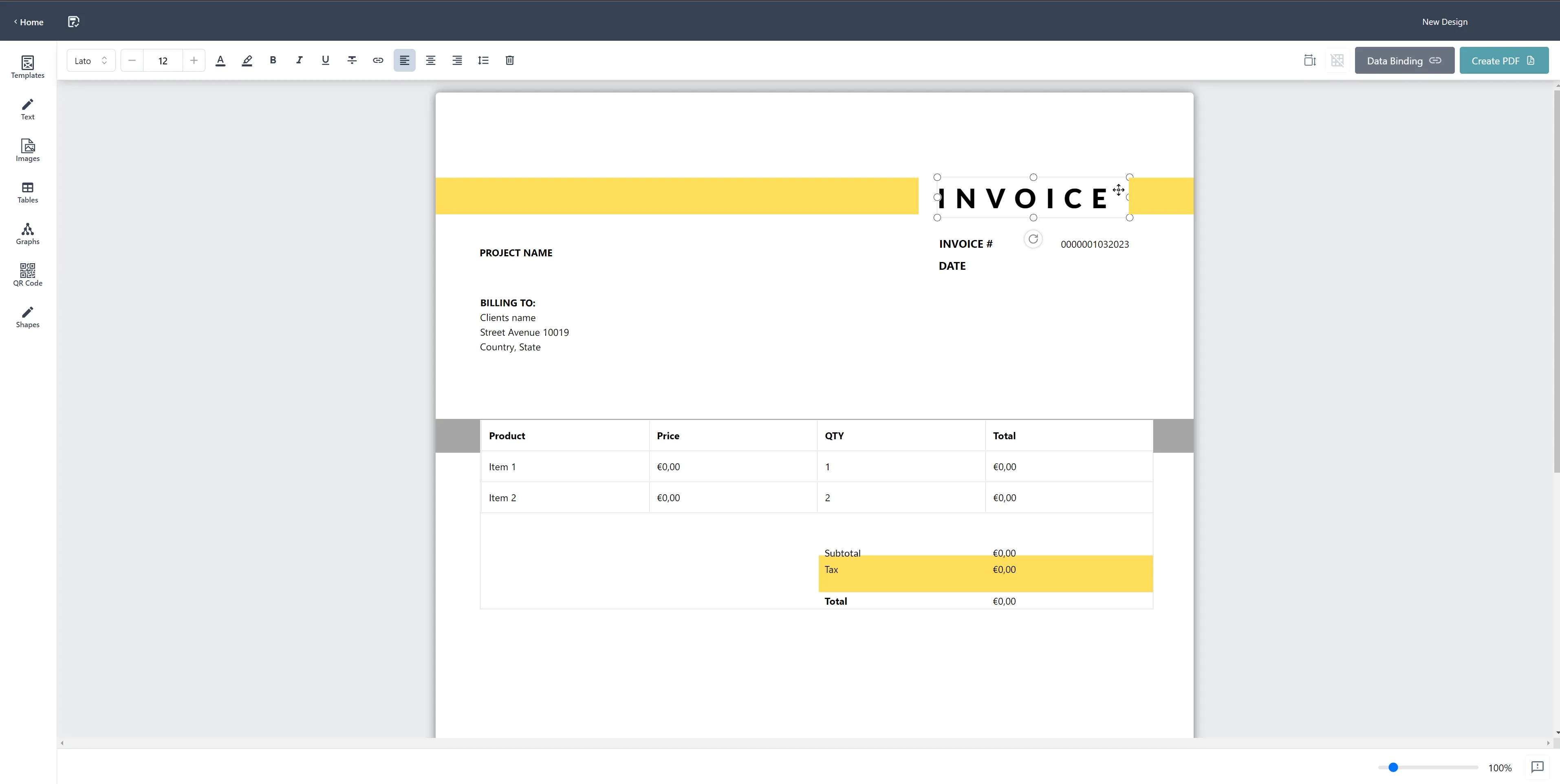Go back to Home

[x=29, y=22]
